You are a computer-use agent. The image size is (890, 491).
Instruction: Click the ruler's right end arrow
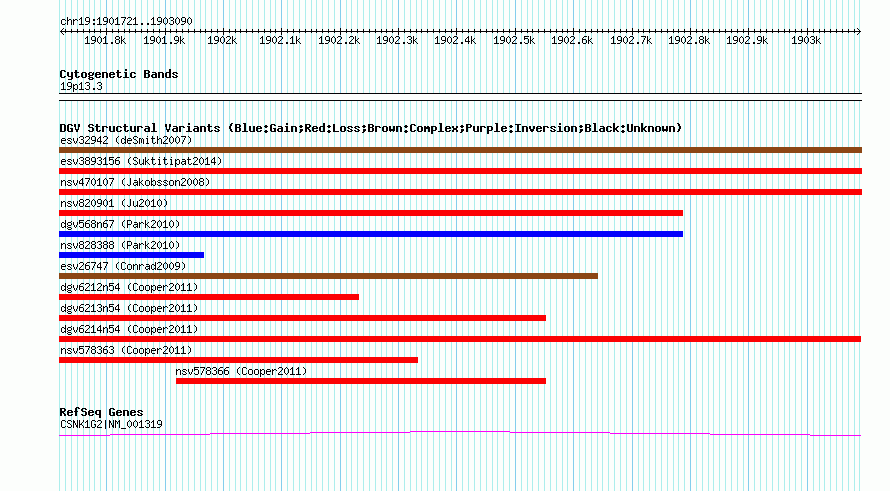[858, 31]
